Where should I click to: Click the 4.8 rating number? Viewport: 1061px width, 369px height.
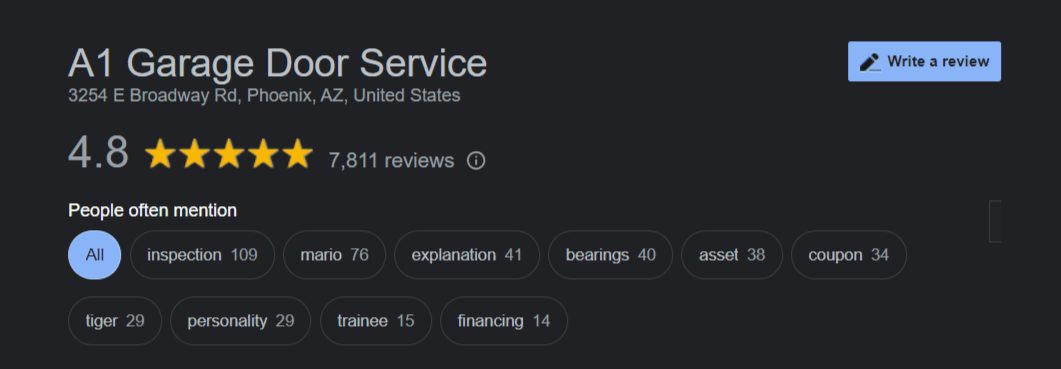point(98,153)
